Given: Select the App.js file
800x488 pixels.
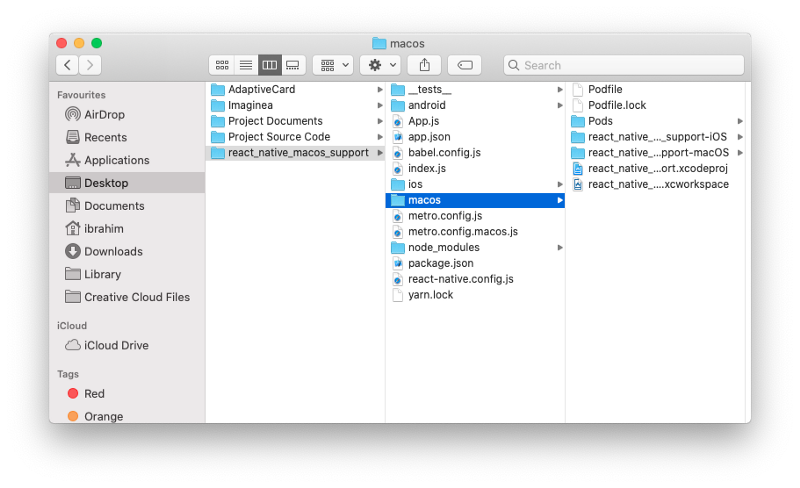Looking at the screenshot, I should tap(475, 121).
